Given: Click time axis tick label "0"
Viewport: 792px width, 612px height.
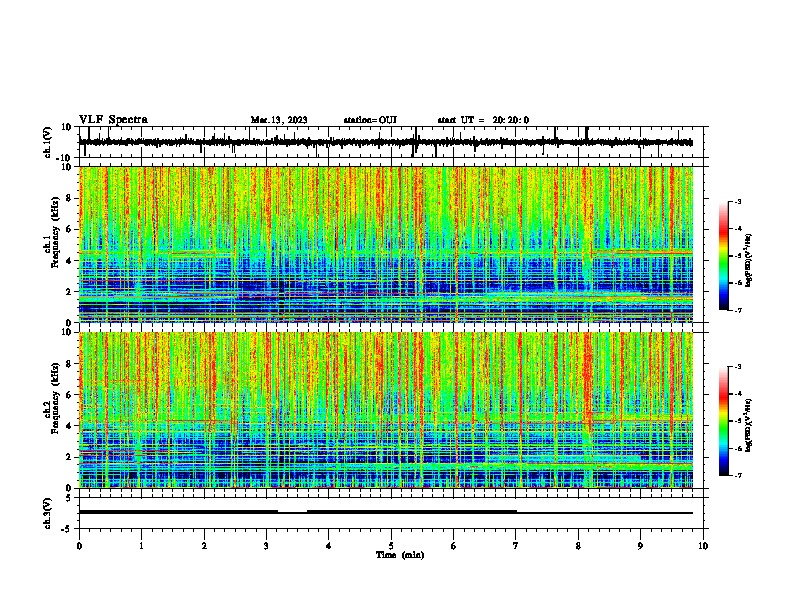Looking at the screenshot, I should pyautogui.click(x=79, y=546).
